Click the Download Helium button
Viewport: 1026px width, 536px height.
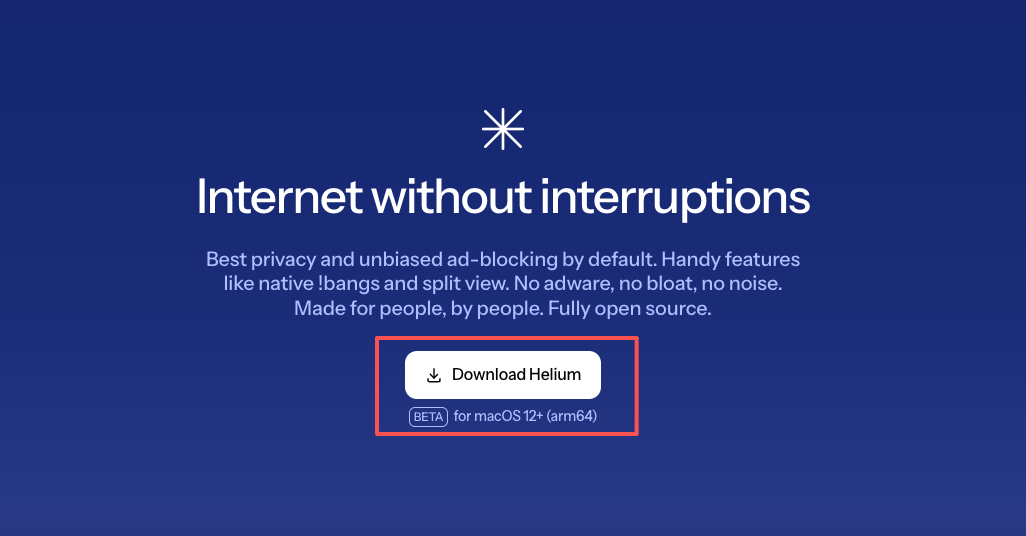503,375
